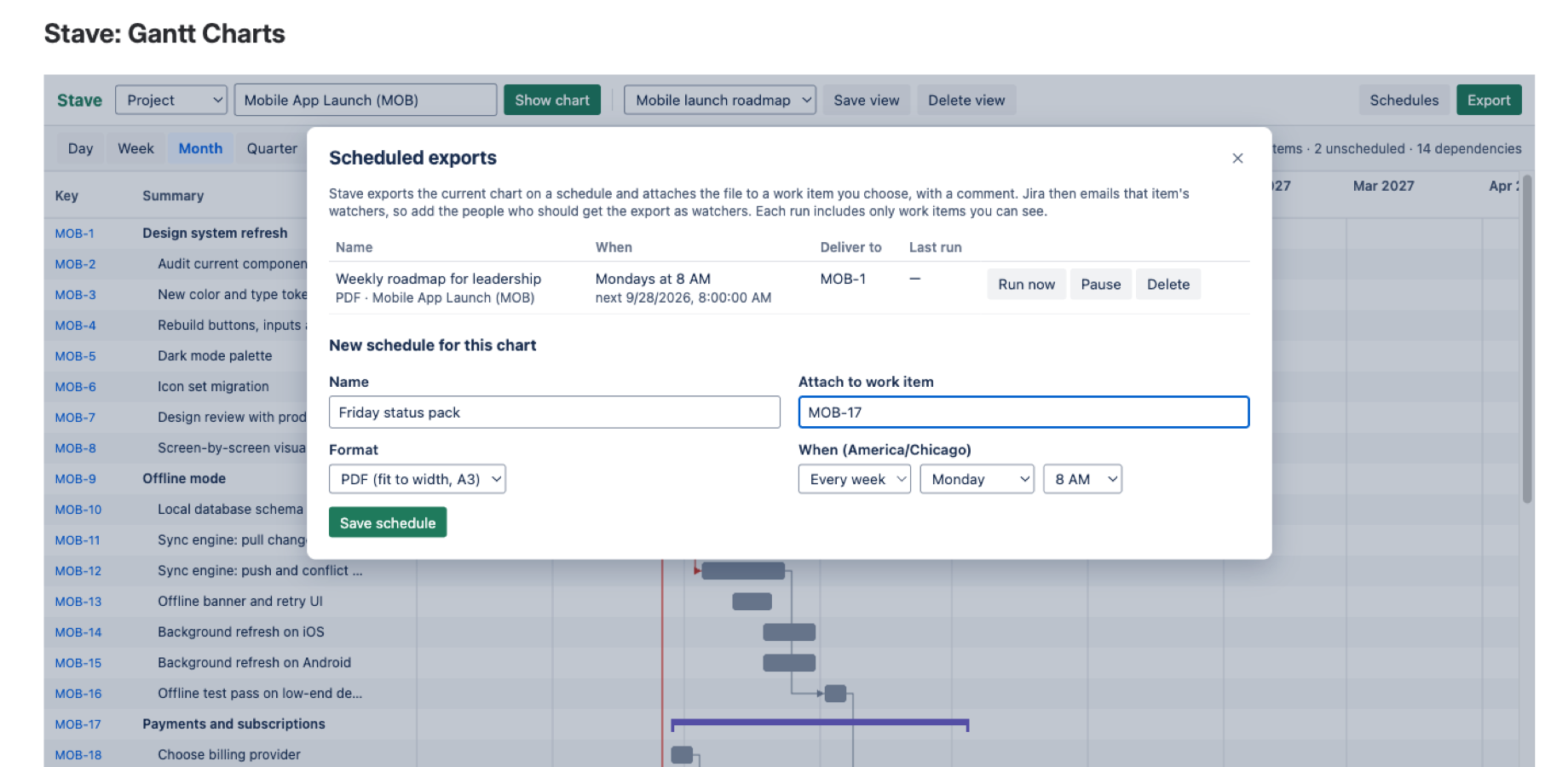Click the Gantt bar for MOB-15
The image size is (1568, 767).
(789, 663)
